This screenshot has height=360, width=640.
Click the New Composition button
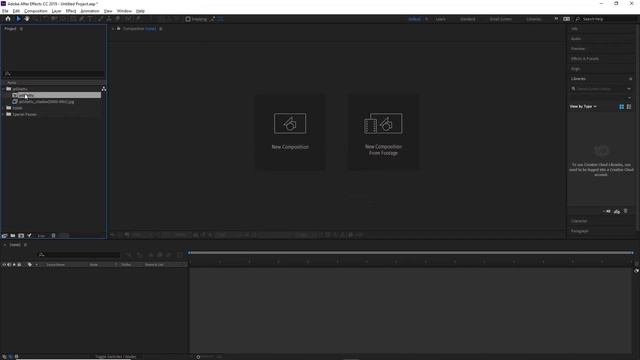[x=290, y=132]
